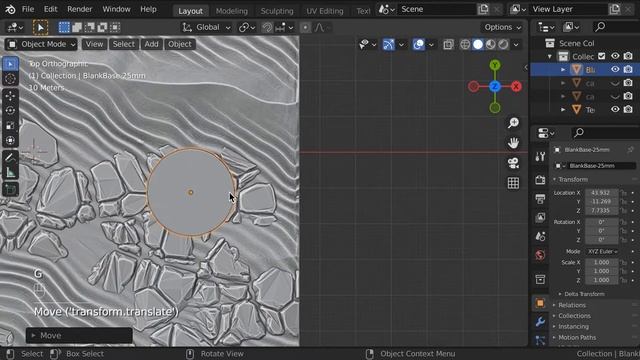Activate the Scale tool in toolbar
The height and width of the screenshot is (360, 640).
point(10,126)
